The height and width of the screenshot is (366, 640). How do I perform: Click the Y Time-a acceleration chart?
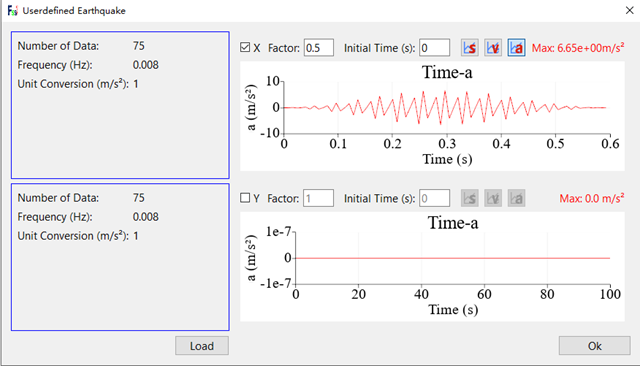432,267
